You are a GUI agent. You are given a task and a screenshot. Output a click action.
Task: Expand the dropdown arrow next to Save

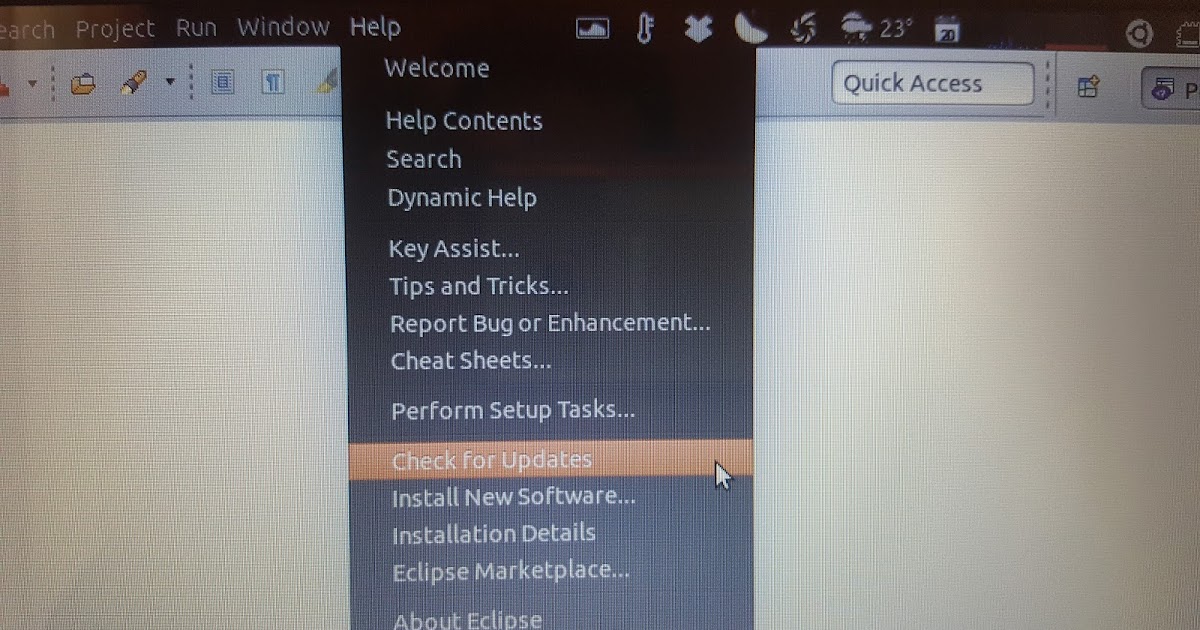point(34,85)
